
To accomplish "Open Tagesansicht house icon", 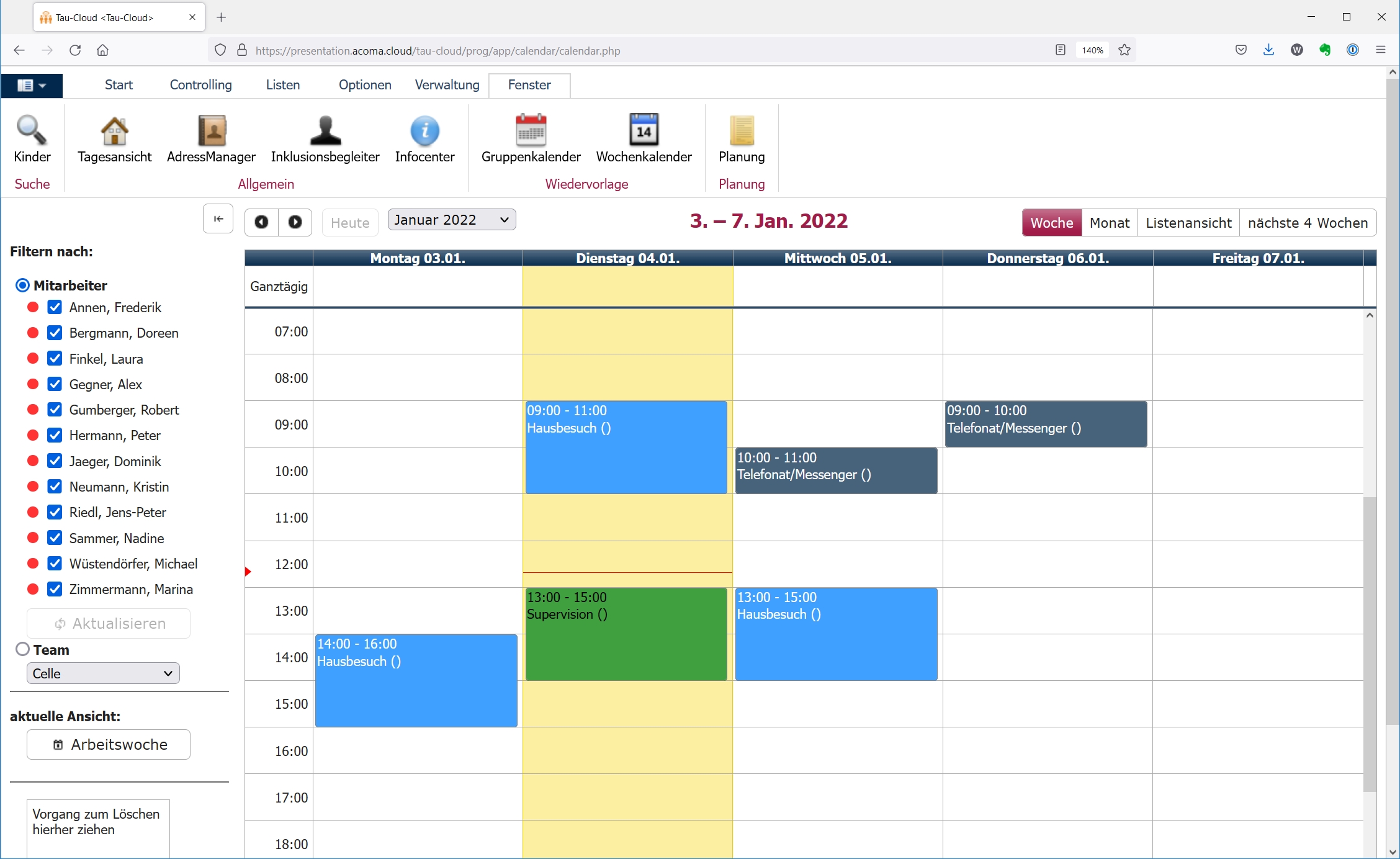I will tap(114, 131).
